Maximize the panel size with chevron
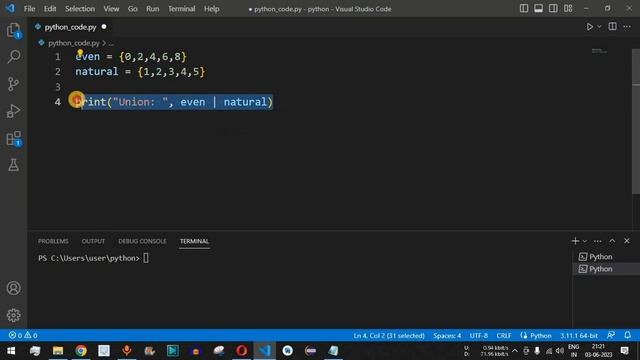The height and width of the screenshot is (360, 640). [612, 241]
